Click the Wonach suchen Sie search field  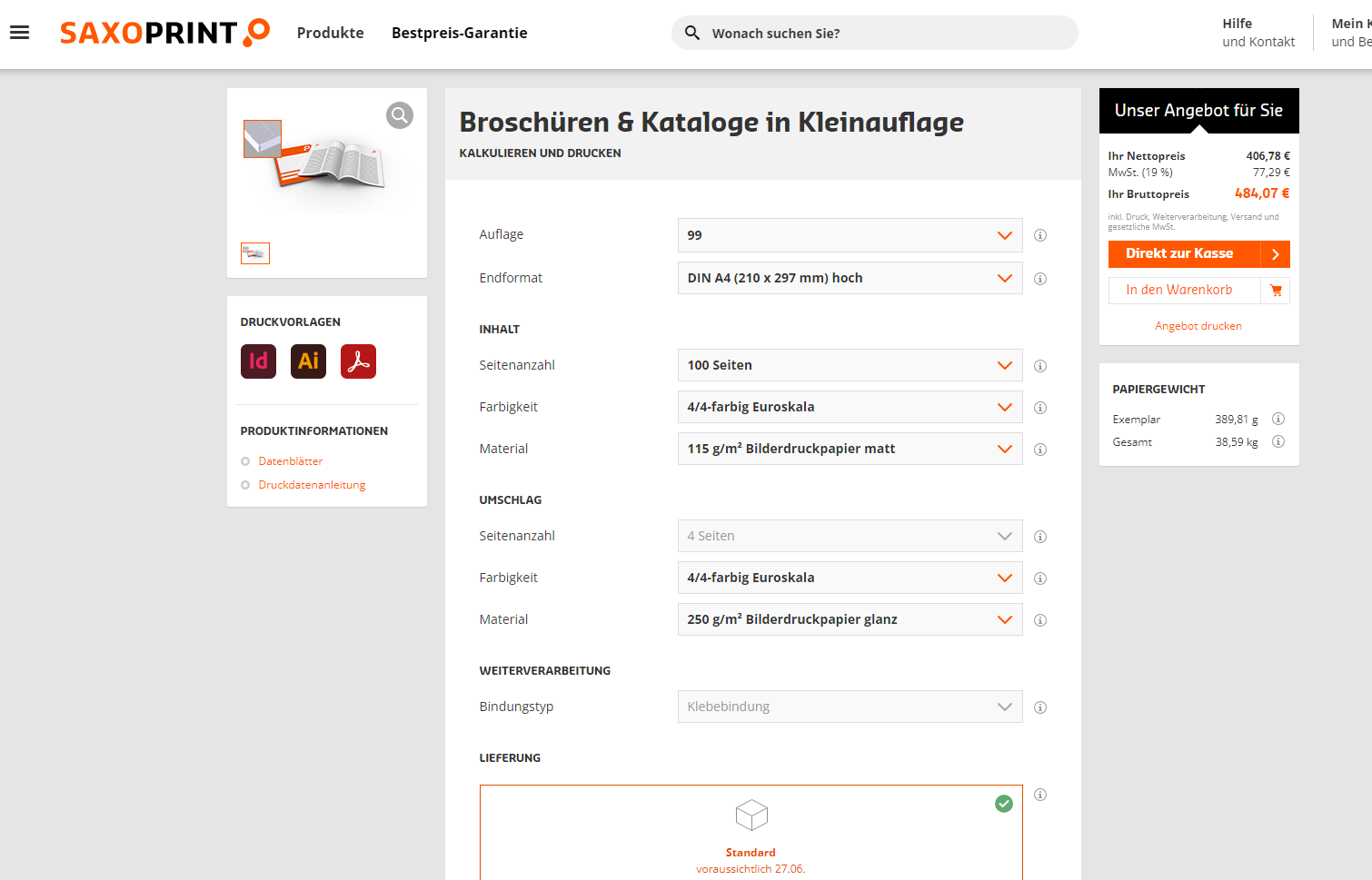point(886,34)
